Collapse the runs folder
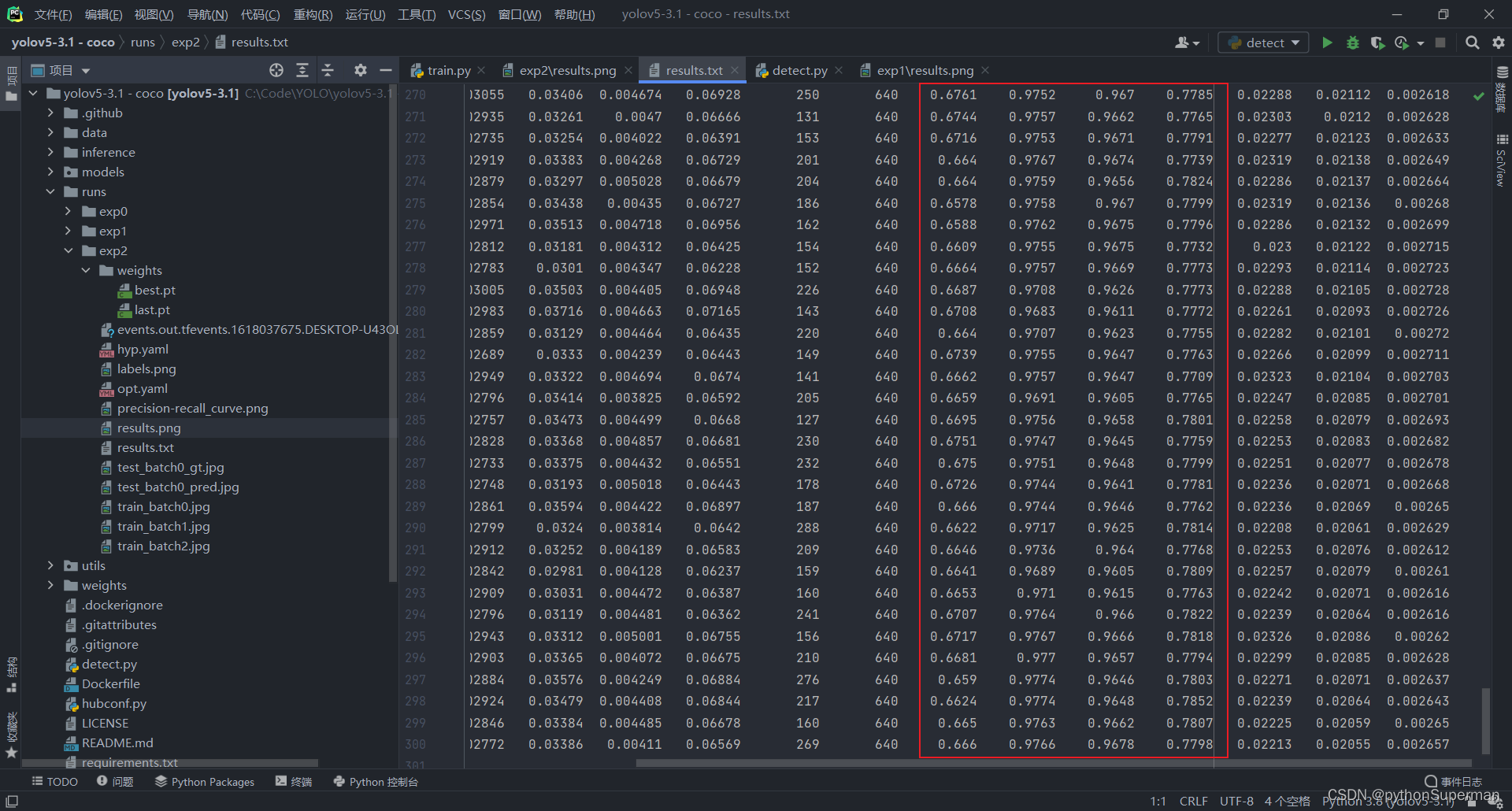This screenshot has height=811, width=1512. [x=51, y=191]
